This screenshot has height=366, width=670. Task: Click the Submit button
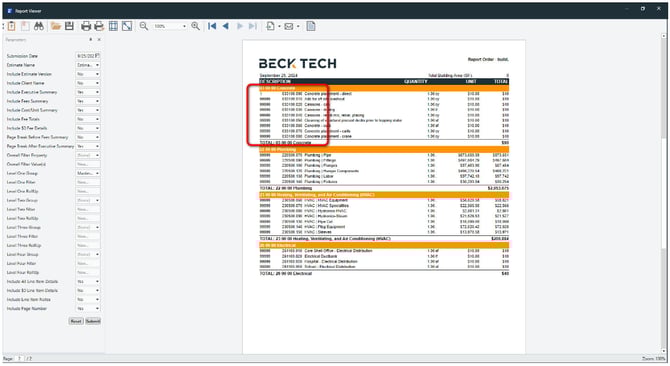coord(93,321)
